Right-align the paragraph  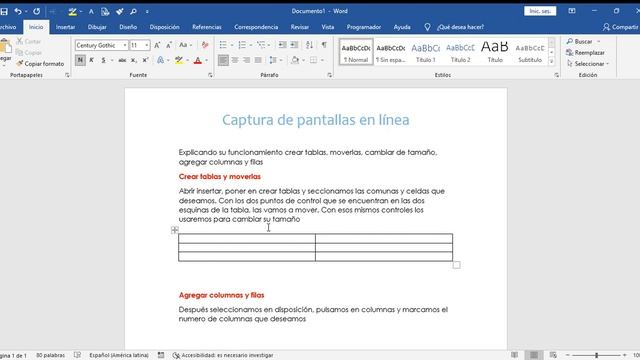click(x=246, y=60)
